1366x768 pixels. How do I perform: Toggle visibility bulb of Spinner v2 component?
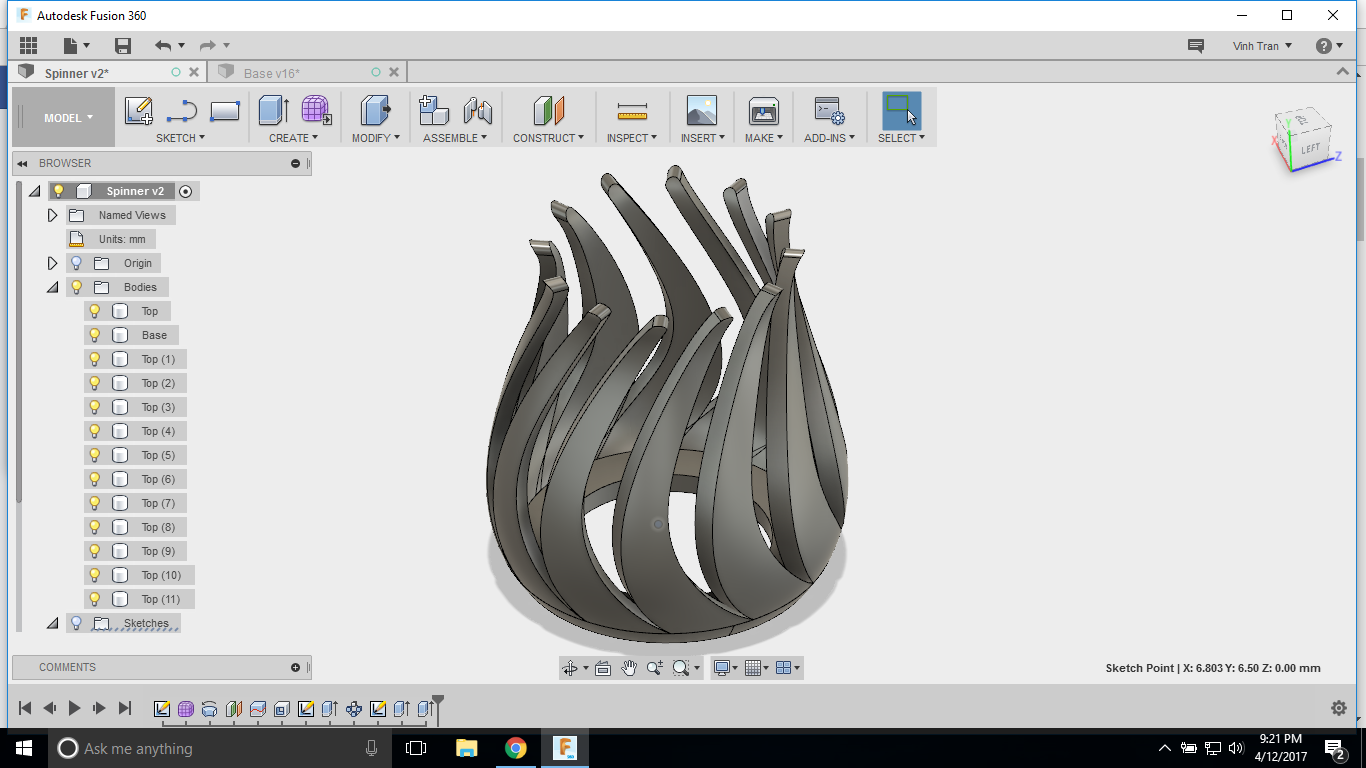58,191
